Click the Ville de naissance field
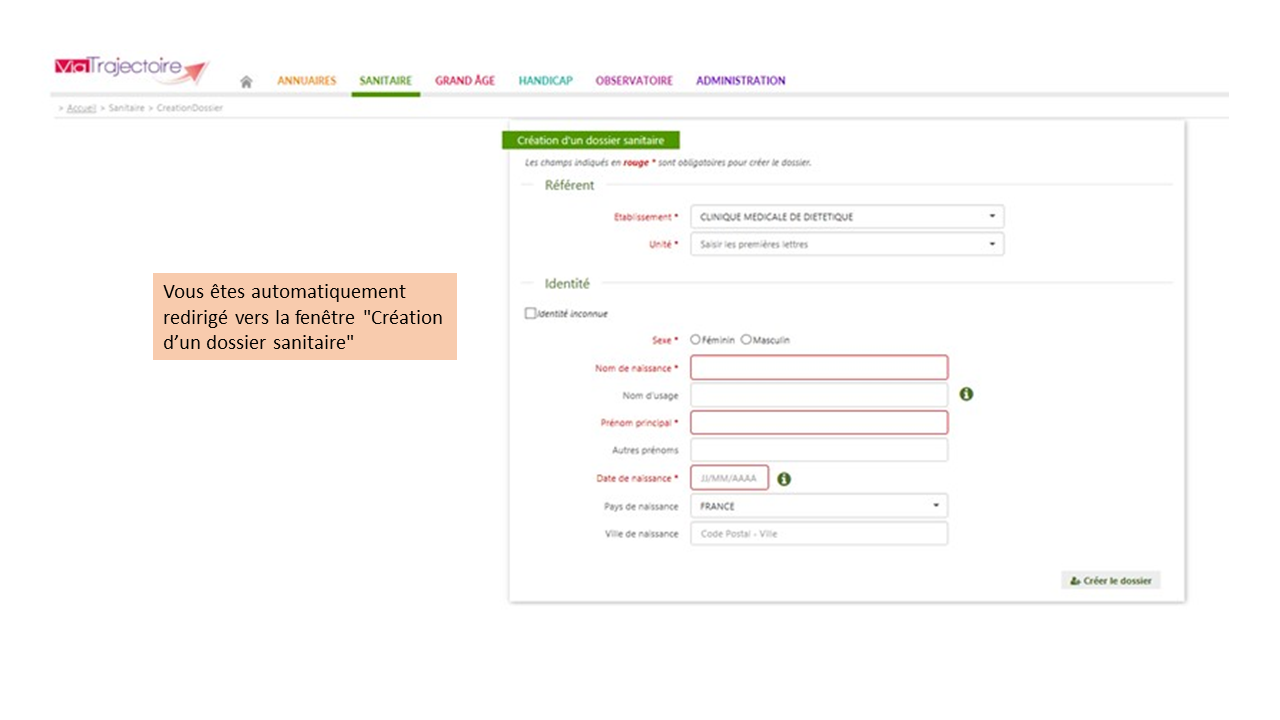This screenshot has height=720, width=1280. click(x=818, y=534)
